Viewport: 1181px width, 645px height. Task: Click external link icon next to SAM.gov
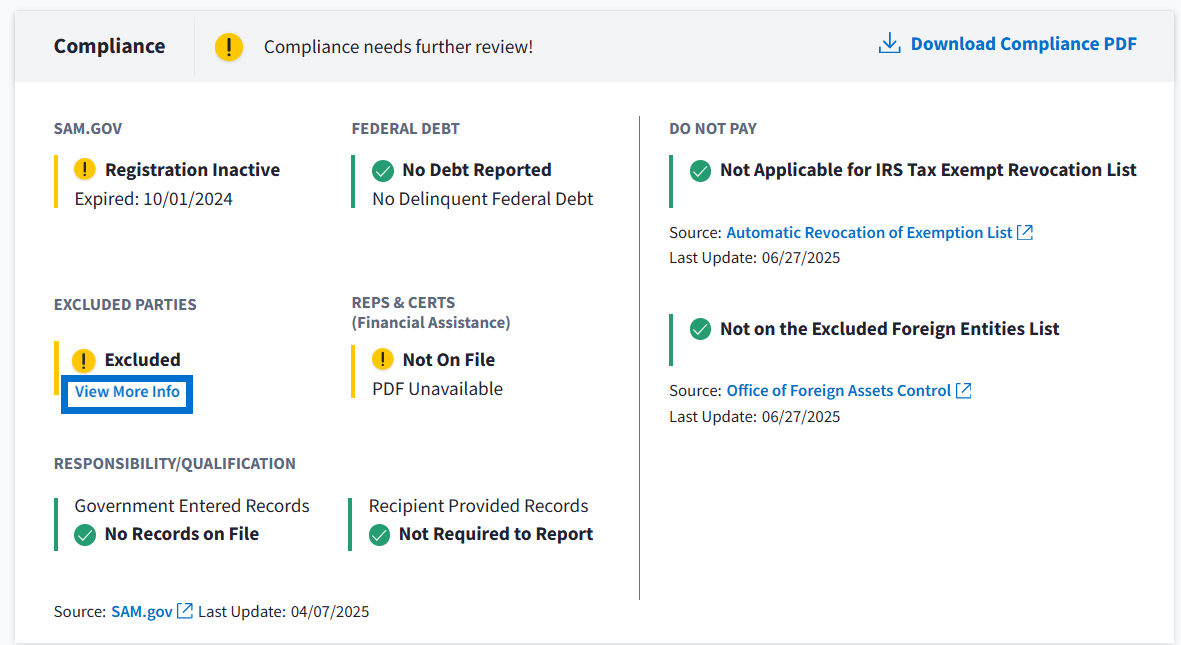tap(185, 611)
